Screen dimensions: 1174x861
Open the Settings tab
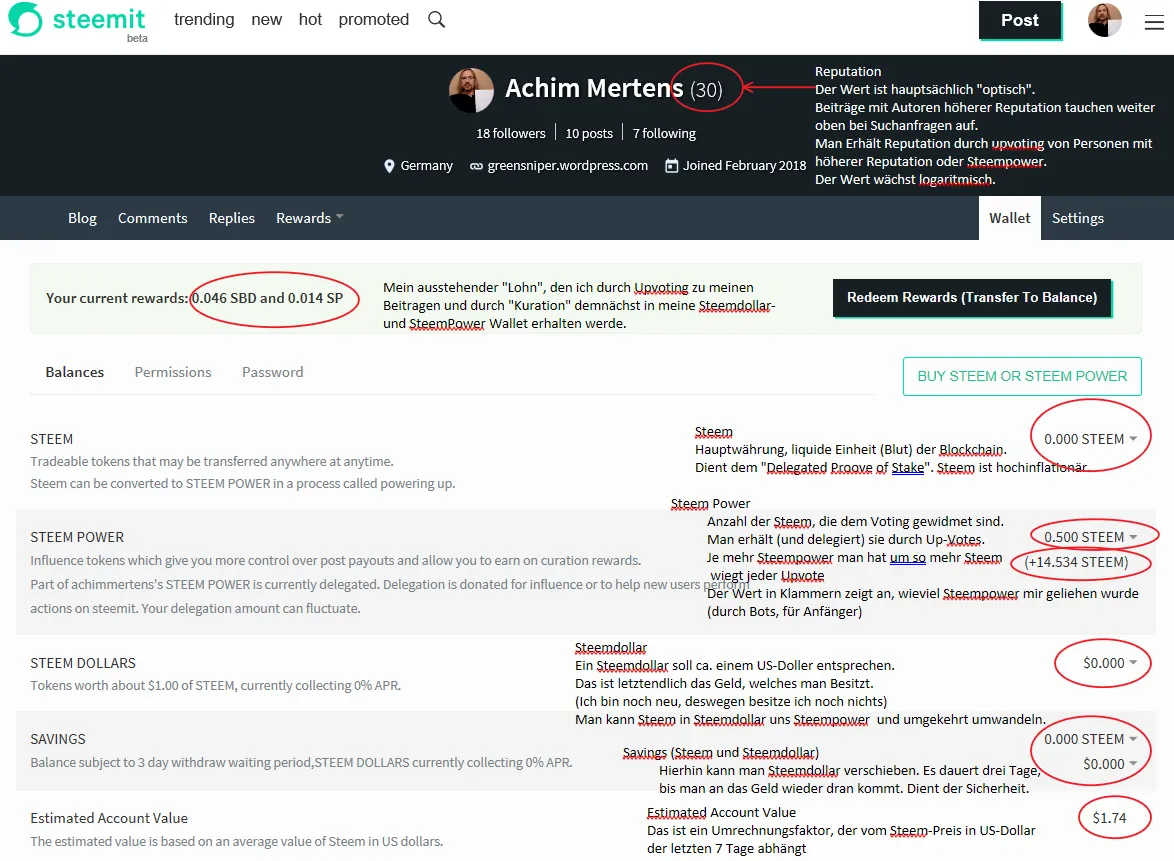(1077, 218)
